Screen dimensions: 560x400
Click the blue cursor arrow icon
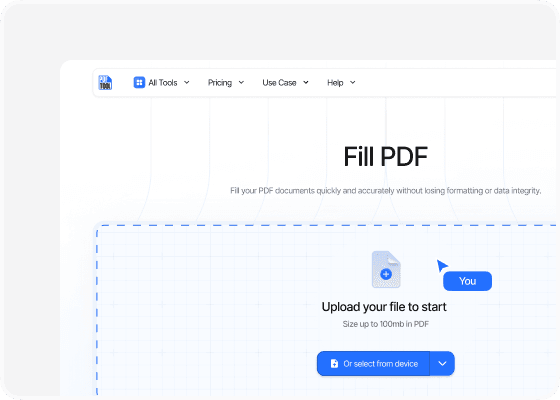tap(442, 265)
